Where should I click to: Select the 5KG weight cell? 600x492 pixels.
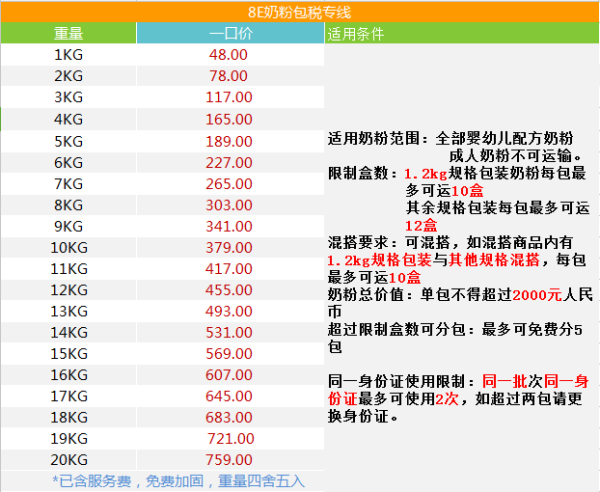pos(68,142)
